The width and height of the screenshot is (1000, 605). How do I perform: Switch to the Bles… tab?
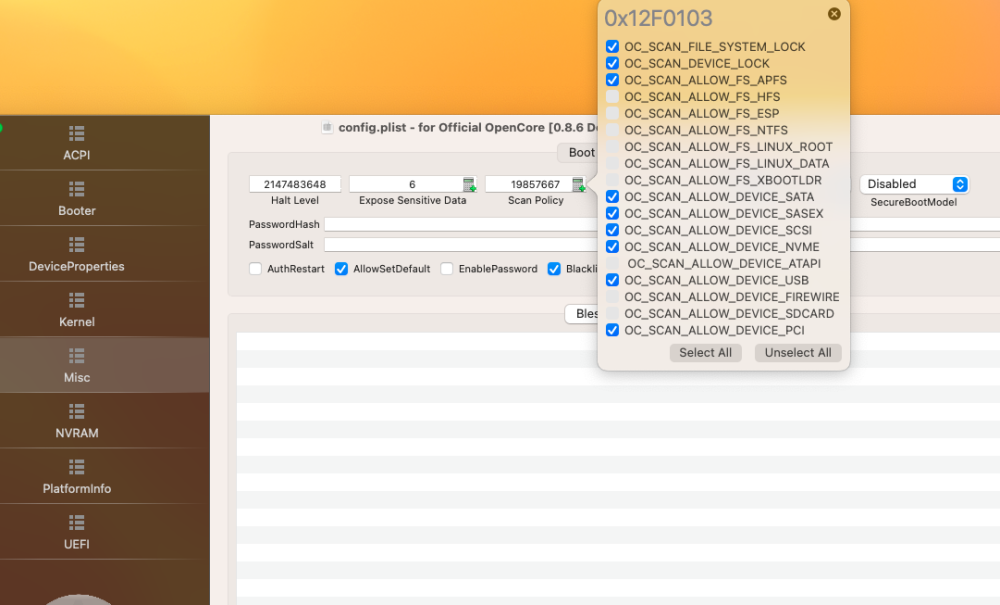(x=582, y=314)
